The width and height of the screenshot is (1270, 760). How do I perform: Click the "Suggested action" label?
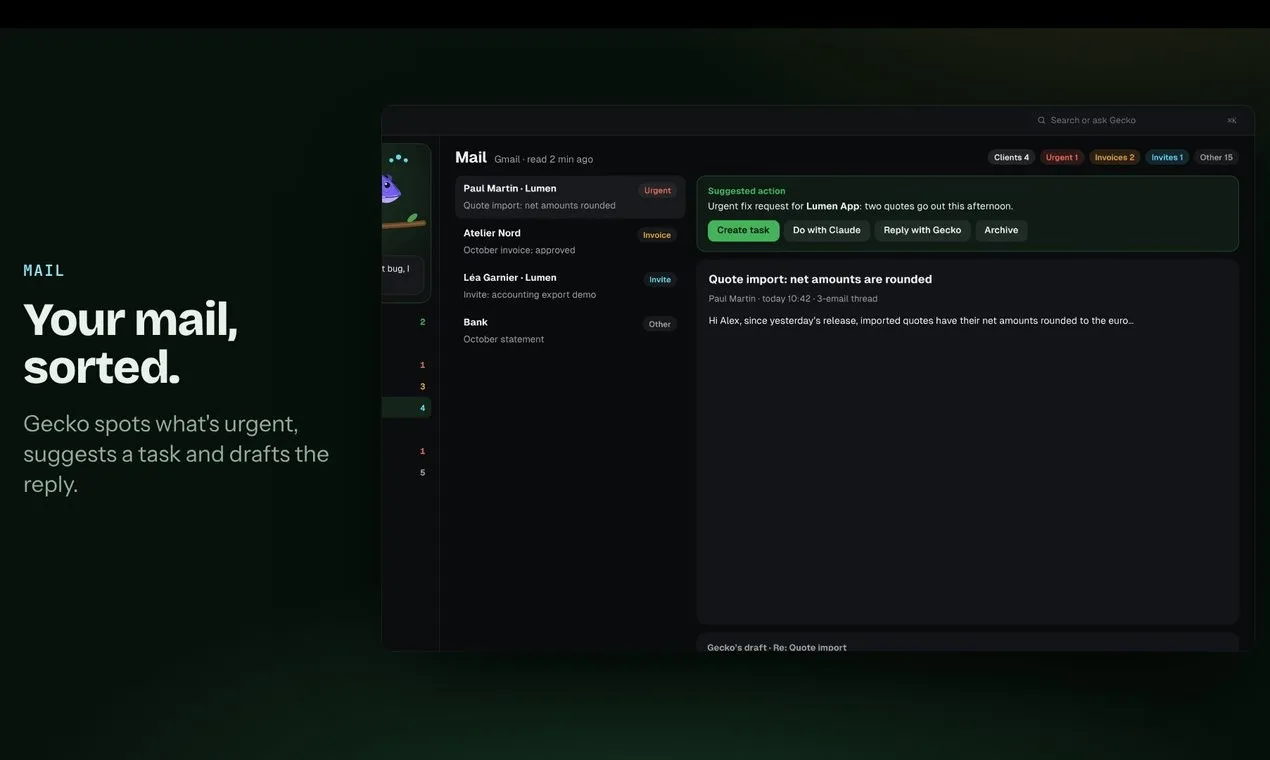[747, 191]
